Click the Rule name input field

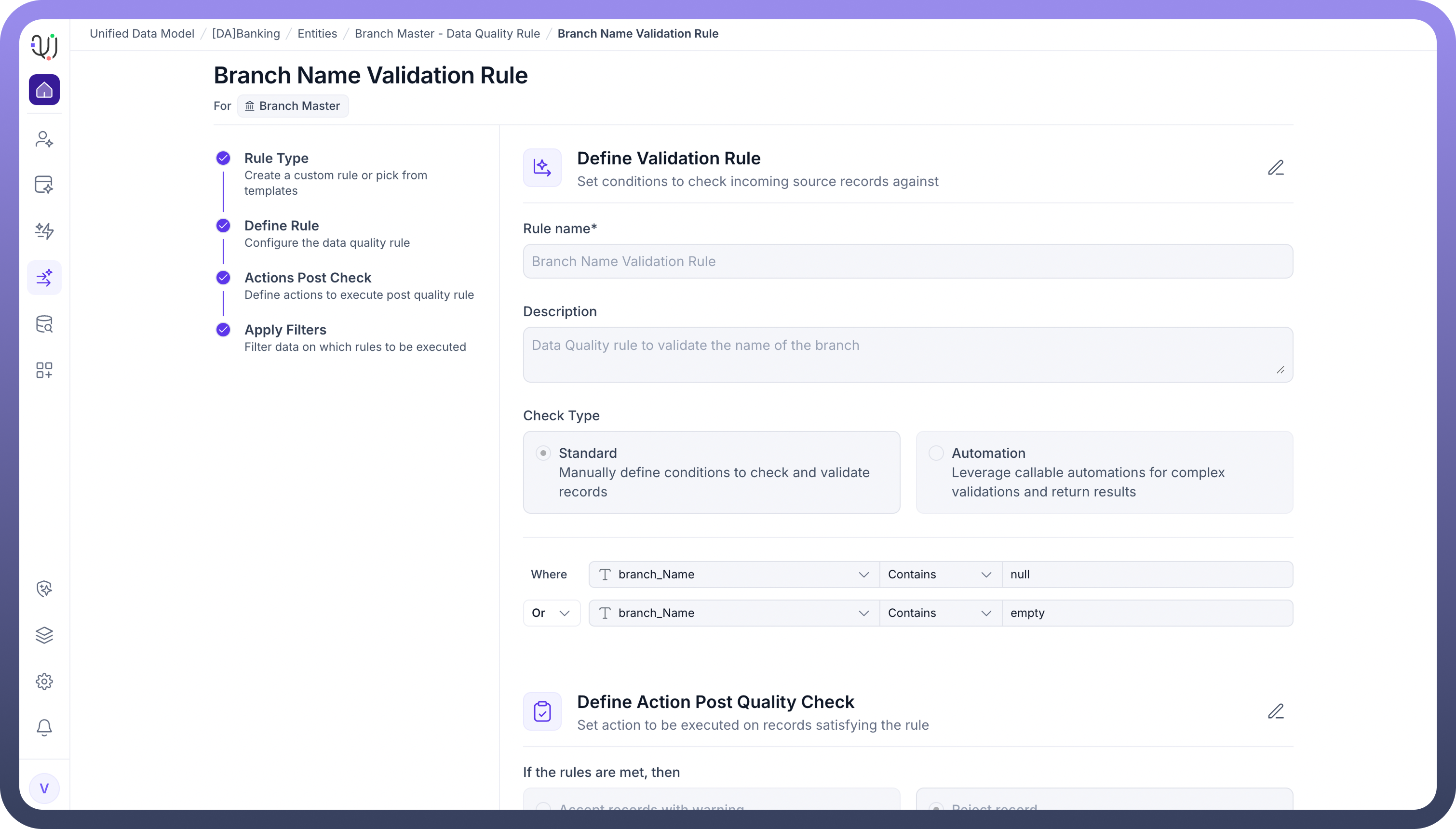[908, 261]
